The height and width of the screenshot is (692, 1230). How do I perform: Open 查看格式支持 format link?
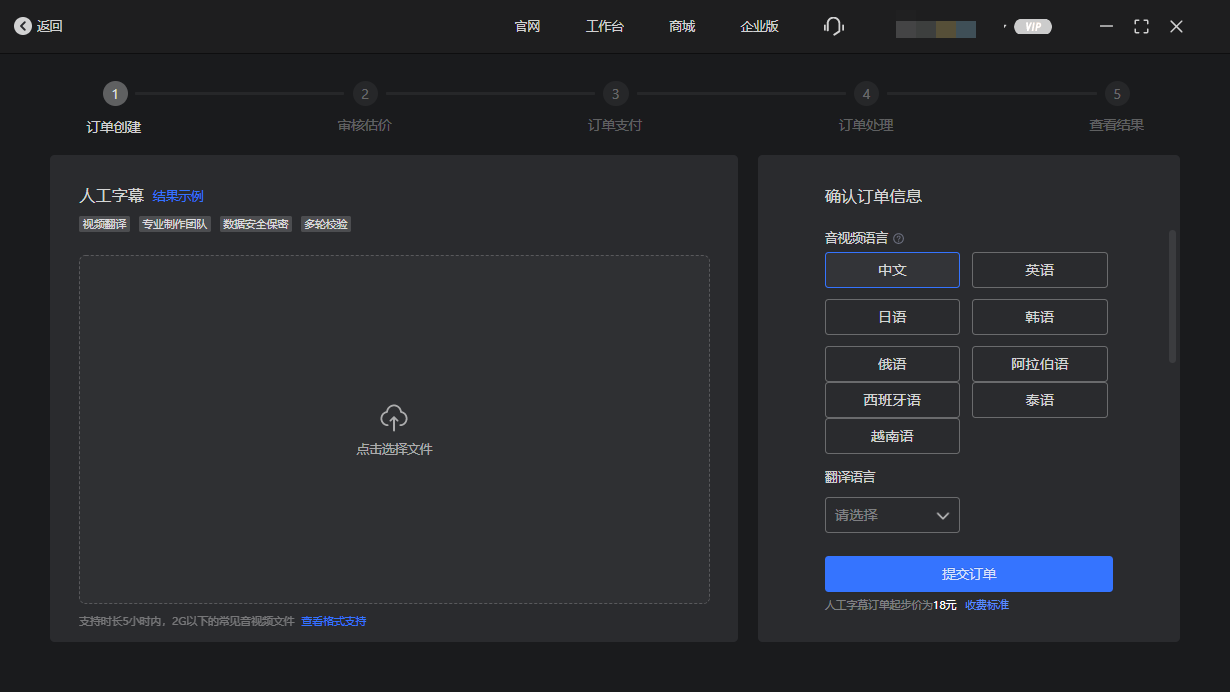[x=334, y=621]
